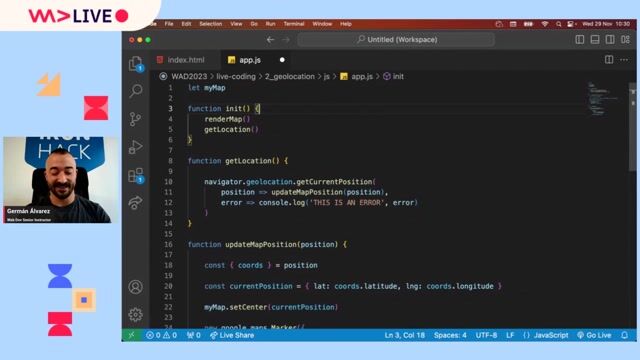Go back with the navigation arrow
Viewport: 640px width, 360px height.
tap(270, 40)
